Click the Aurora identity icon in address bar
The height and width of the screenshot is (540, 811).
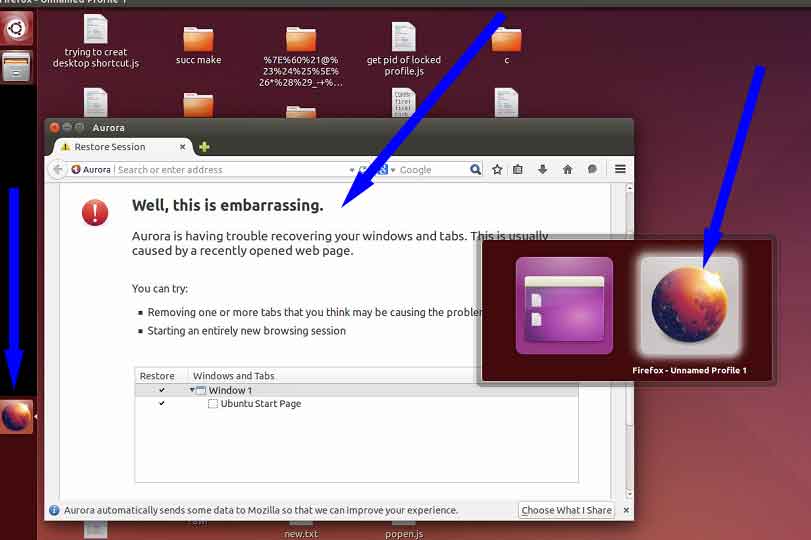click(76, 169)
